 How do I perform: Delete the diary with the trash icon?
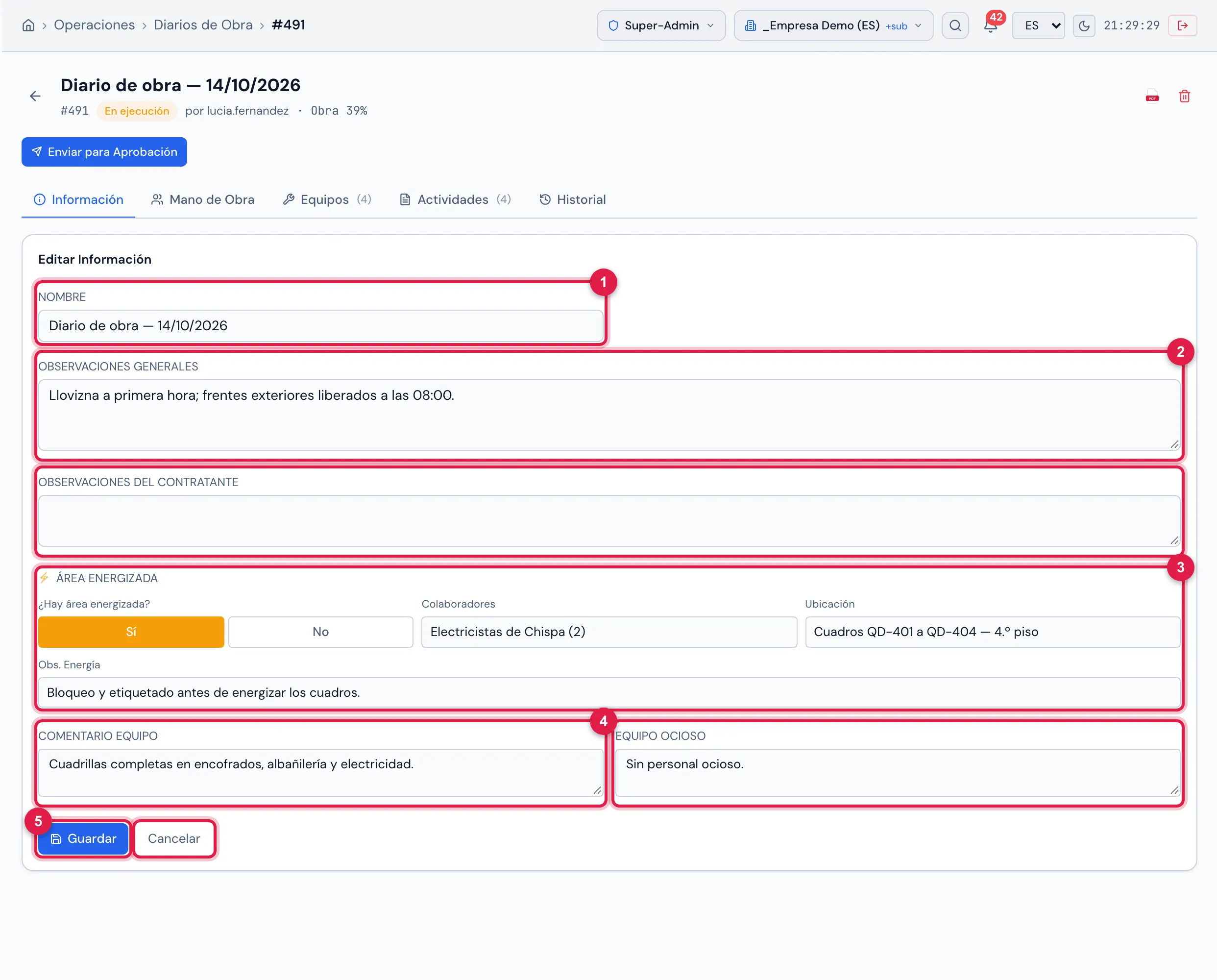pyautogui.click(x=1184, y=96)
